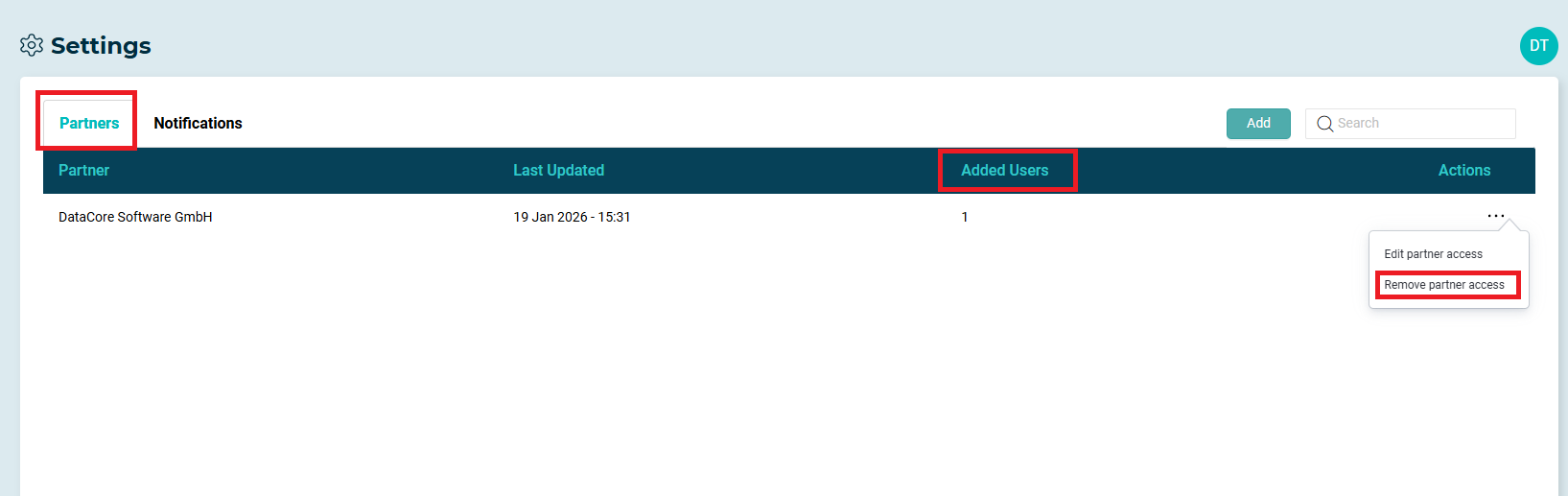Open the DT user avatar menu
This screenshot has width=1568, height=496.
click(x=1538, y=46)
